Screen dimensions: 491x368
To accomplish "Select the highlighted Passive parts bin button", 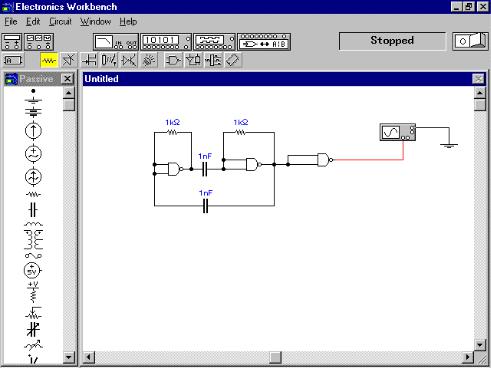I will point(49,61).
